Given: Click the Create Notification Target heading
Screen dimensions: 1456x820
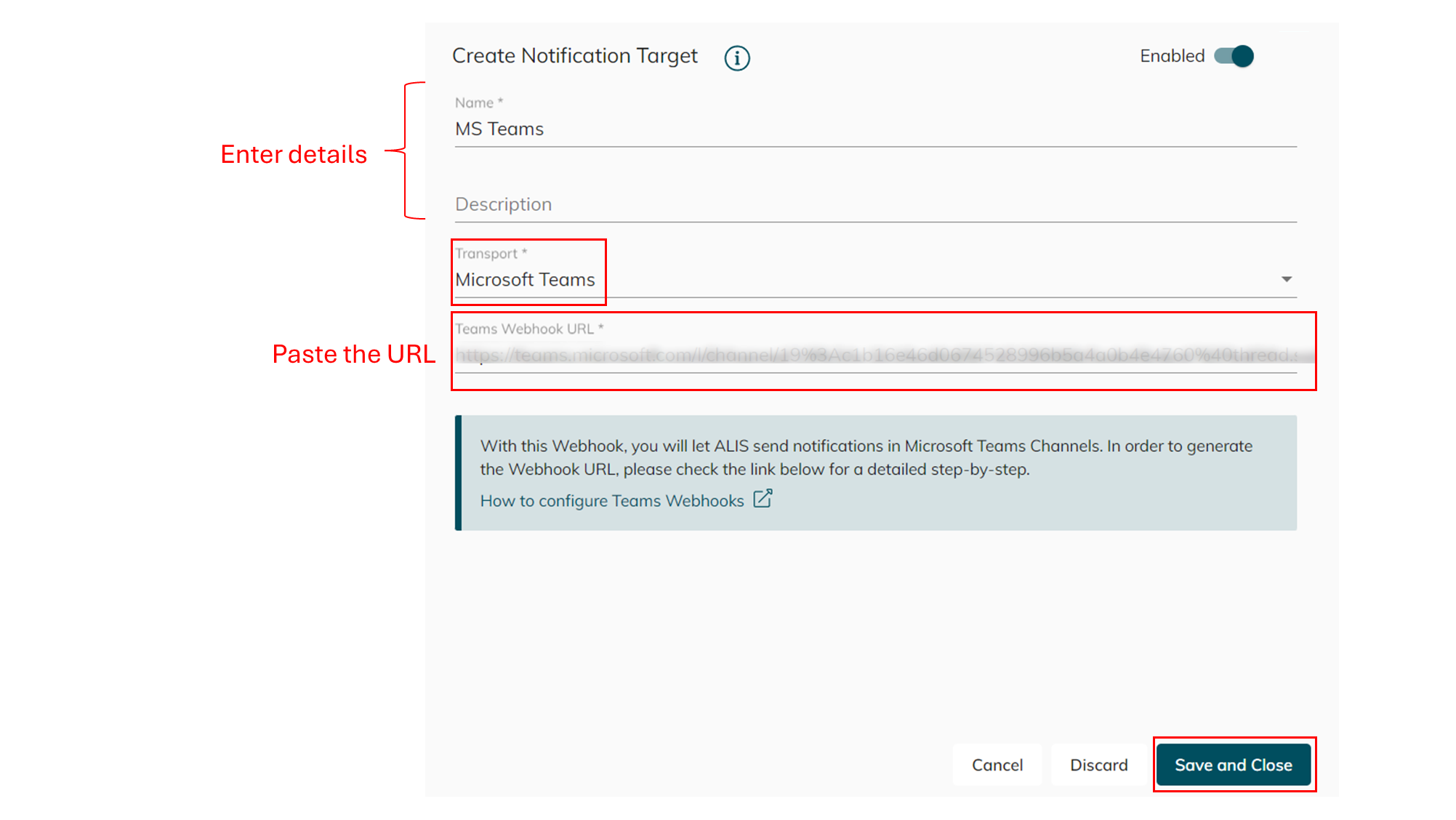Looking at the screenshot, I should 574,56.
